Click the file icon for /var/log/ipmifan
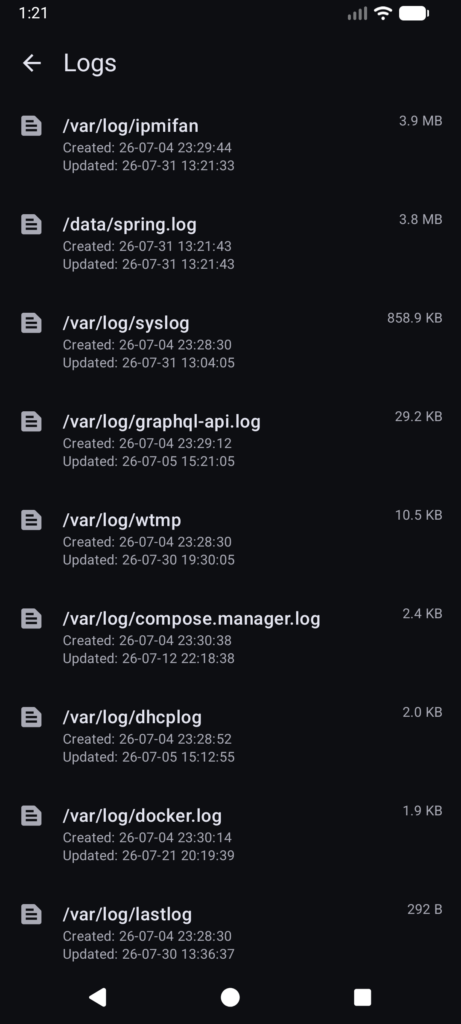 pyautogui.click(x=31, y=125)
